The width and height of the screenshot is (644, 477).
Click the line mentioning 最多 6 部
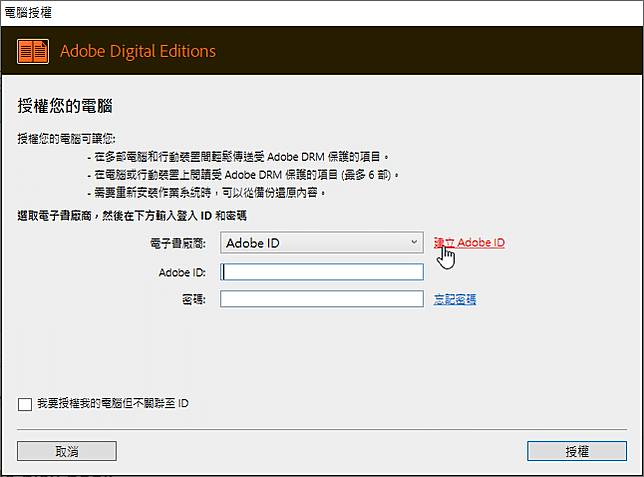(x=243, y=175)
